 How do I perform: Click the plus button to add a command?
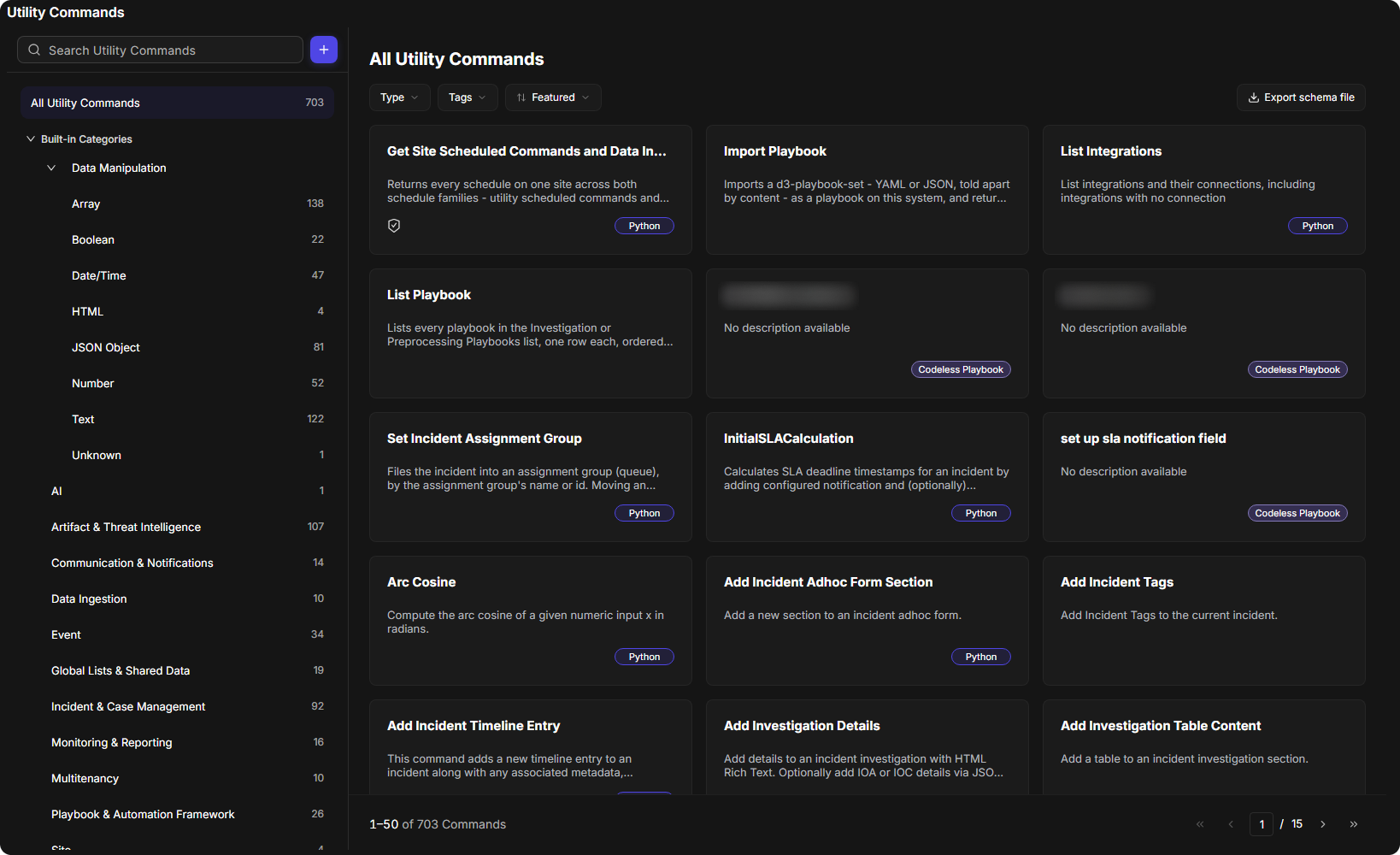324,50
